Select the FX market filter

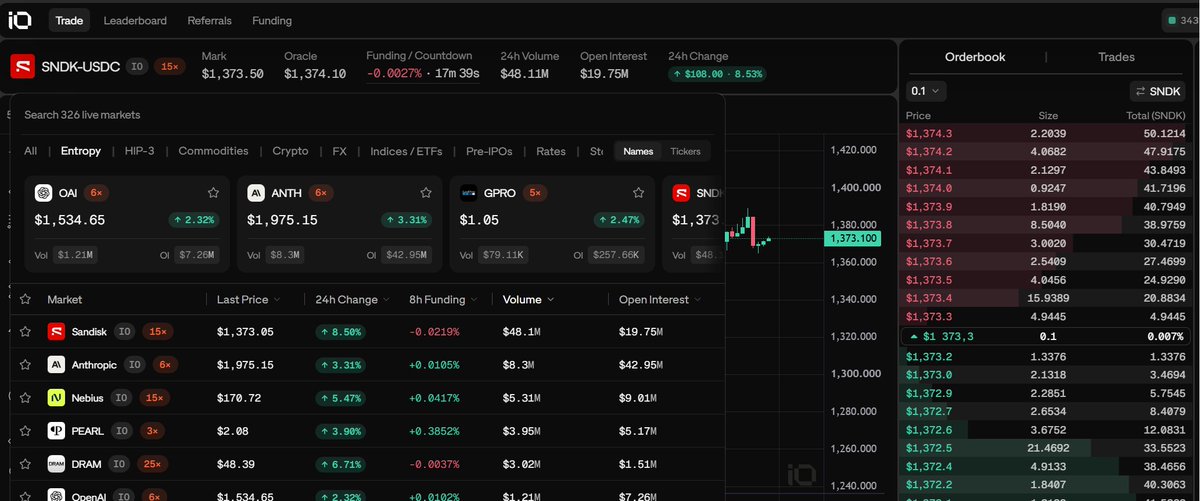click(x=339, y=151)
